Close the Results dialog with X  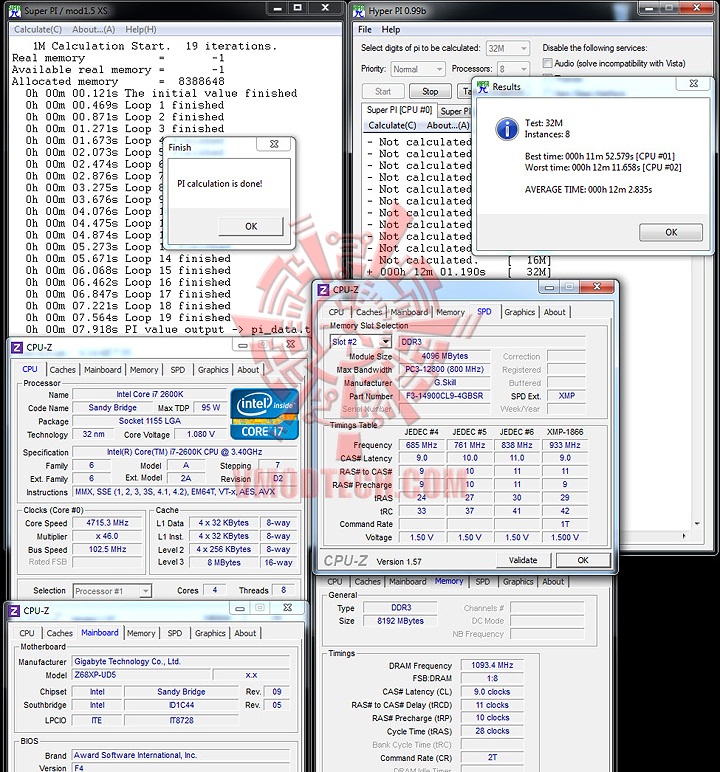pyautogui.click(x=693, y=84)
